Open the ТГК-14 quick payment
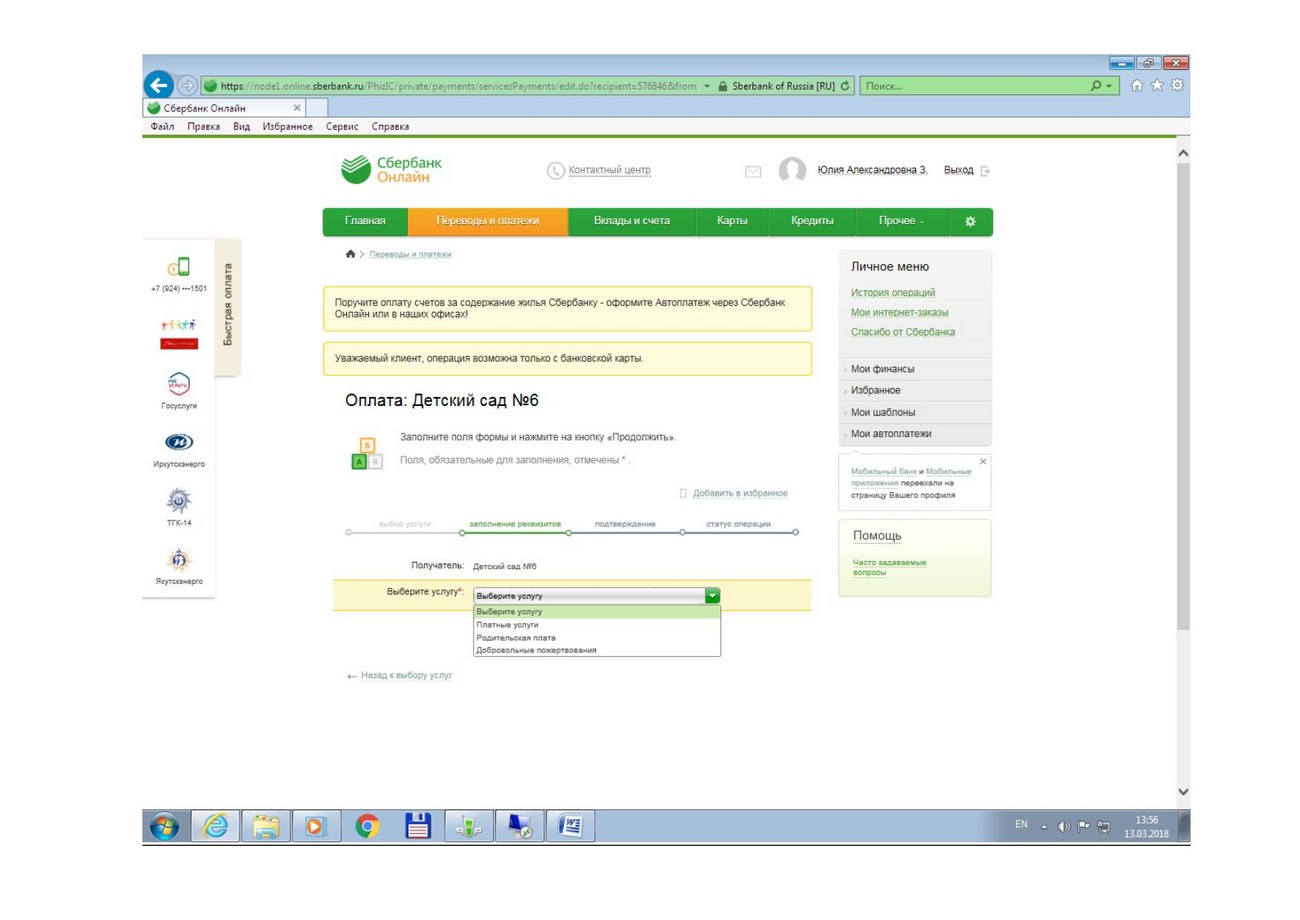Viewport: 1300px width, 920px height. [179, 506]
